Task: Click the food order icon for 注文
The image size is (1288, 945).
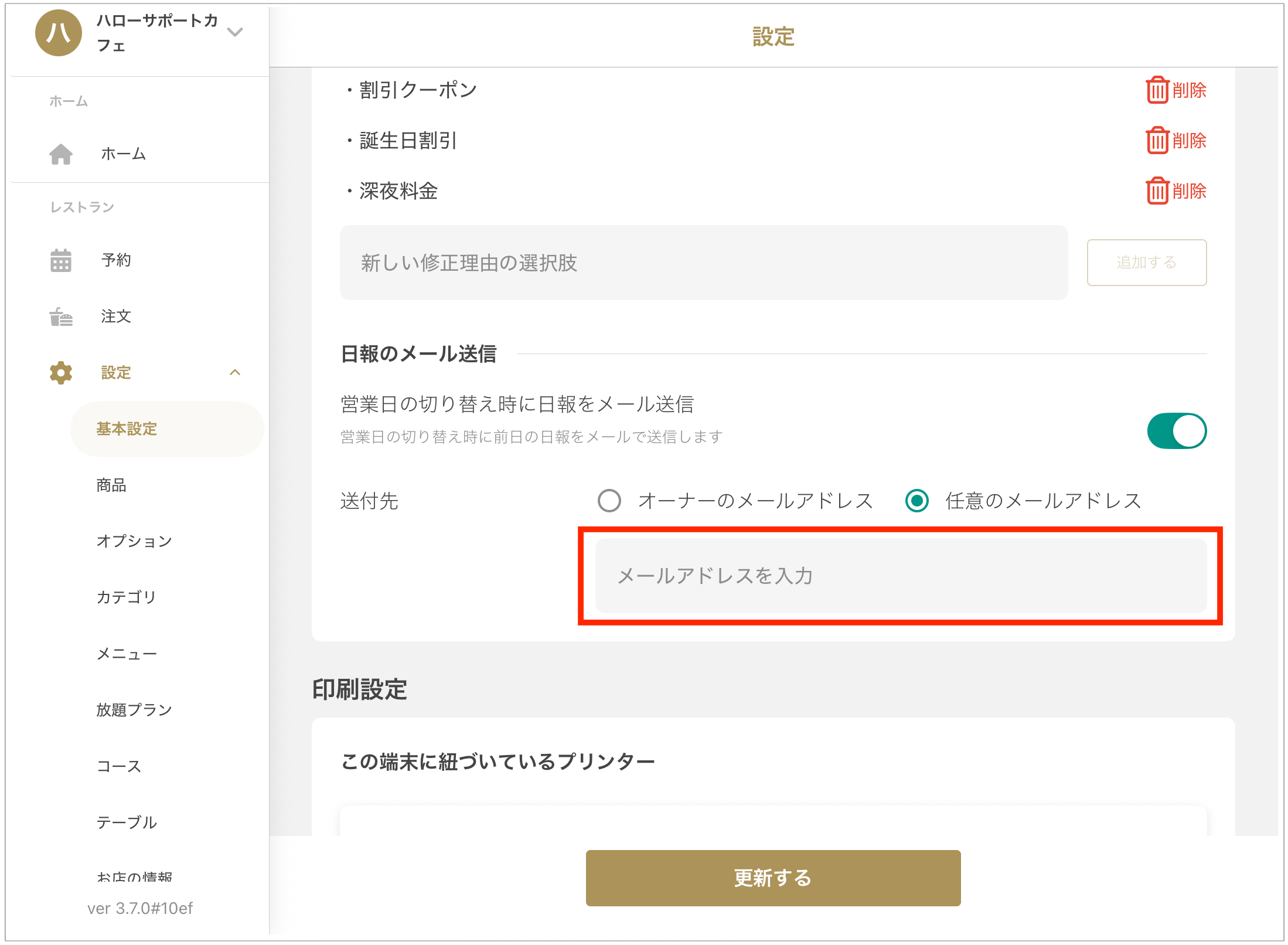Action: 61,317
